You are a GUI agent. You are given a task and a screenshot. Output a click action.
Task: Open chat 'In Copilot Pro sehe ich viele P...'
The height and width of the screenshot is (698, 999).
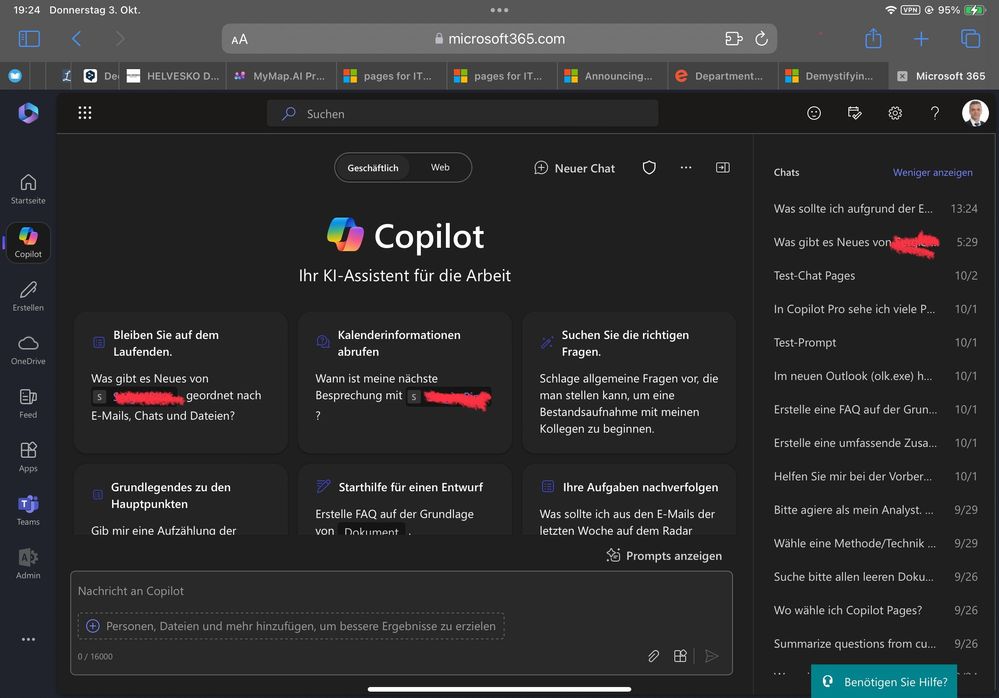[x=875, y=309]
